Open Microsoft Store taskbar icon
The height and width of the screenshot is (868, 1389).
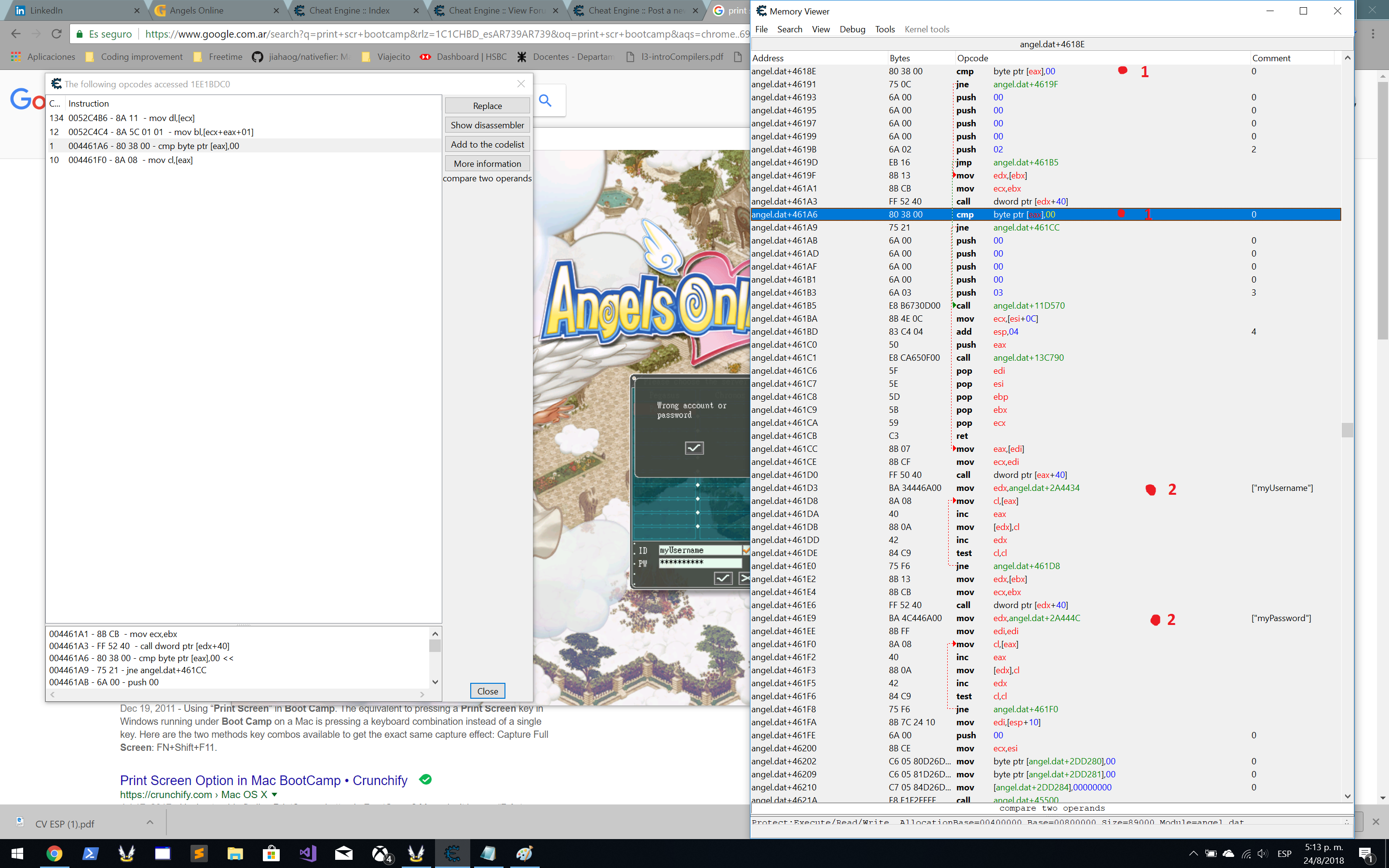pos(271,853)
